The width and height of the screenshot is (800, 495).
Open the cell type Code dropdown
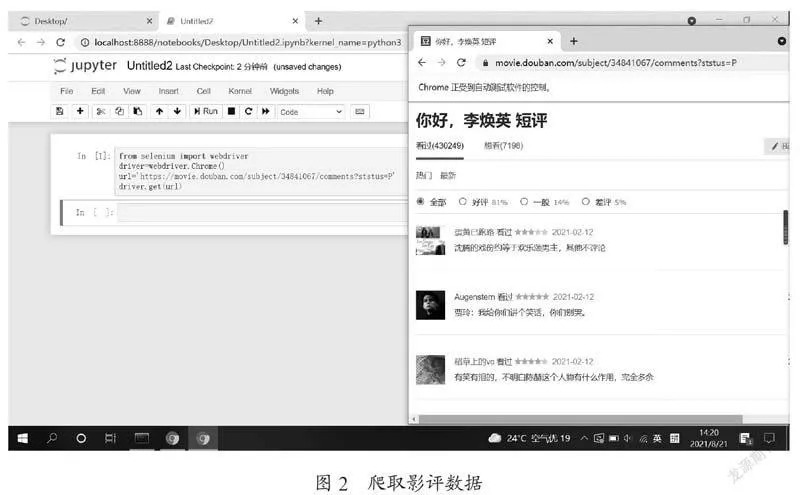point(311,112)
